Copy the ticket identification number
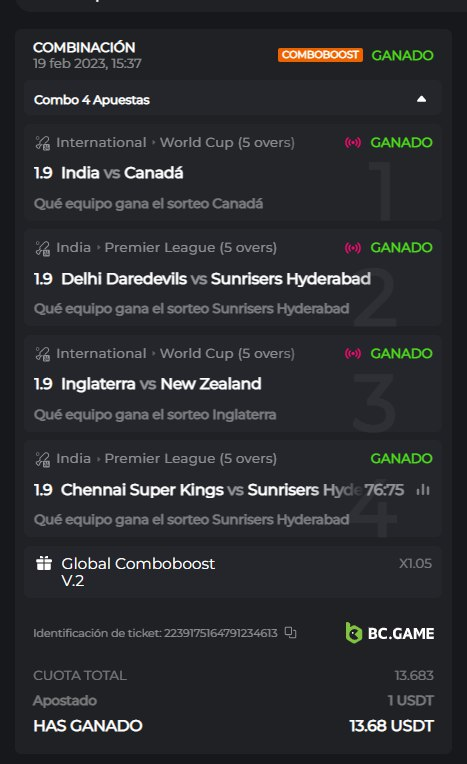The image size is (467, 764). (x=291, y=632)
